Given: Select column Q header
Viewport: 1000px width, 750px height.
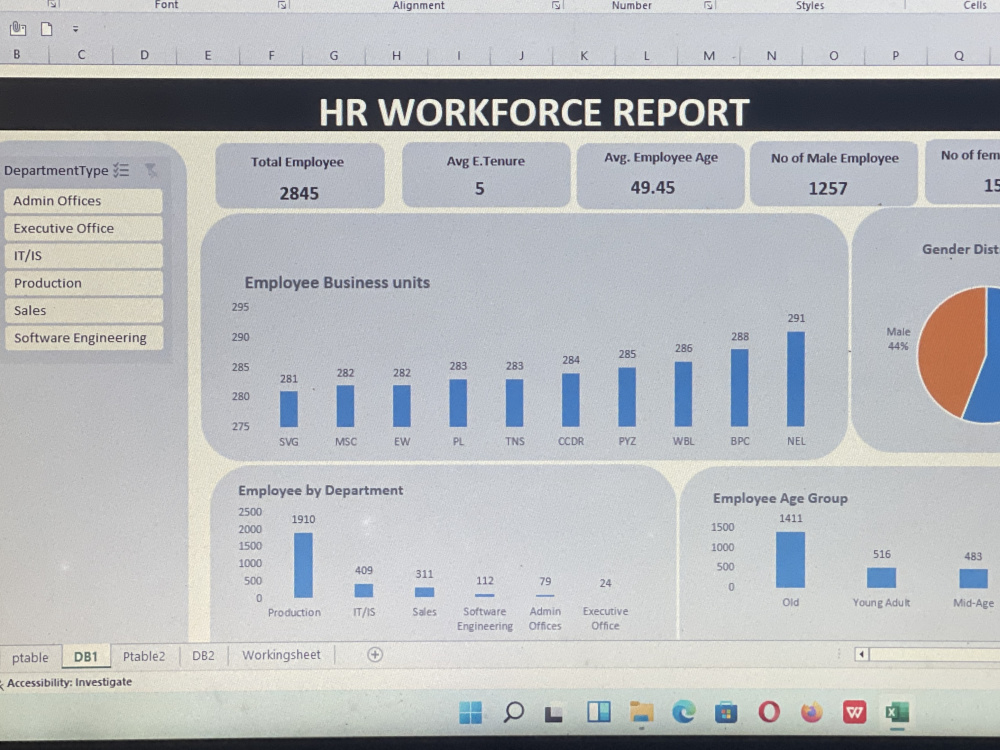Looking at the screenshot, I should (959, 55).
